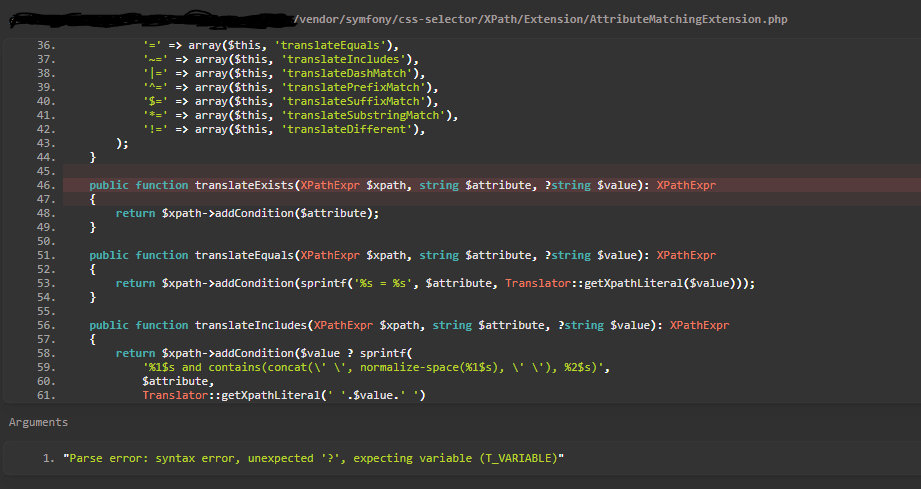Select the Parse error syntax error message
921x489 pixels.
(314, 457)
